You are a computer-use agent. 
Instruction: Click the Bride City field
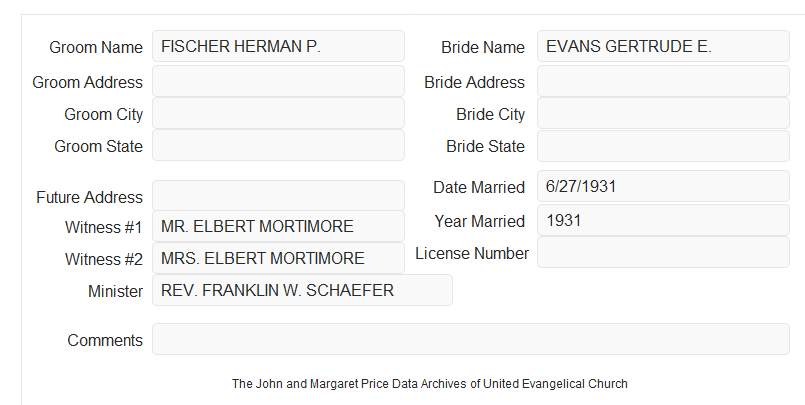[x=663, y=113]
